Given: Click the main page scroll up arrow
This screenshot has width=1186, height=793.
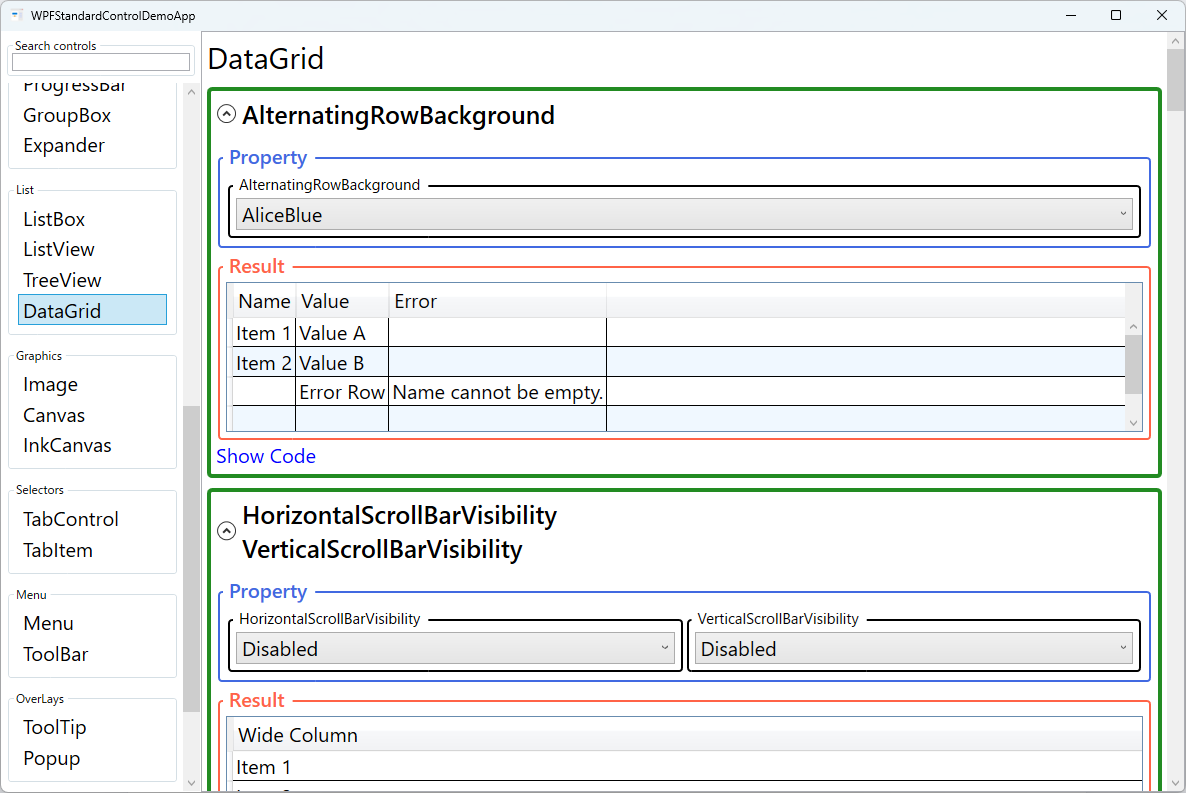Looking at the screenshot, I should (1175, 42).
